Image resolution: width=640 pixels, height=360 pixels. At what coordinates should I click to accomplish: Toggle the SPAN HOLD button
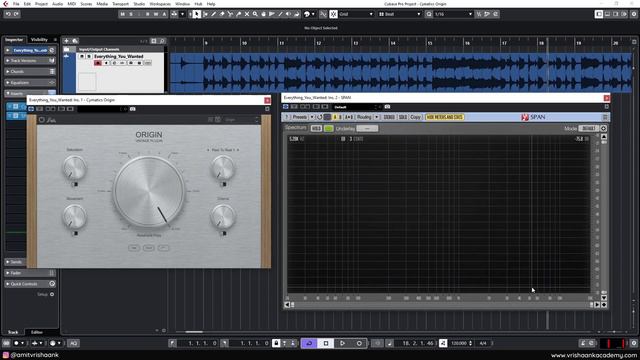click(316, 129)
